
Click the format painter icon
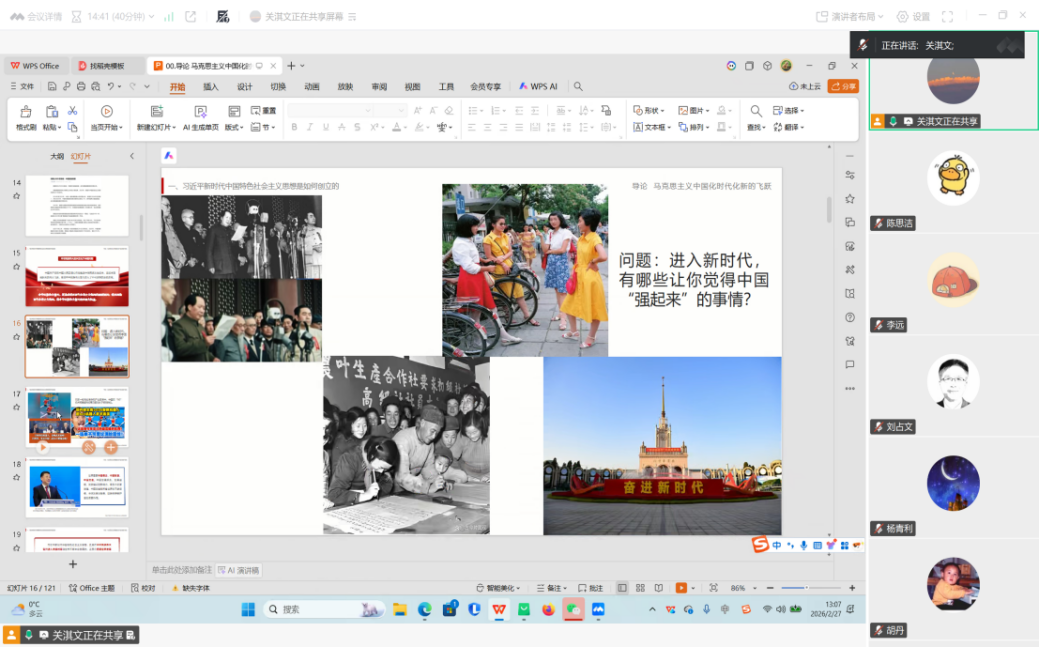26,112
